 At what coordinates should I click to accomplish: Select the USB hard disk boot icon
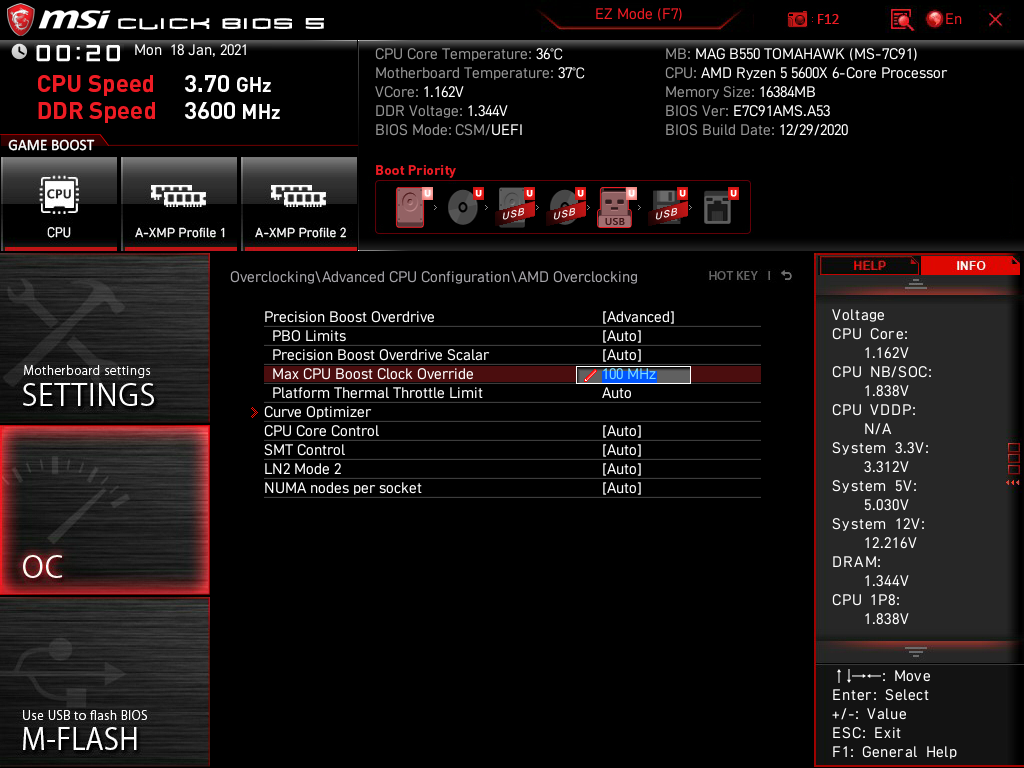515,207
